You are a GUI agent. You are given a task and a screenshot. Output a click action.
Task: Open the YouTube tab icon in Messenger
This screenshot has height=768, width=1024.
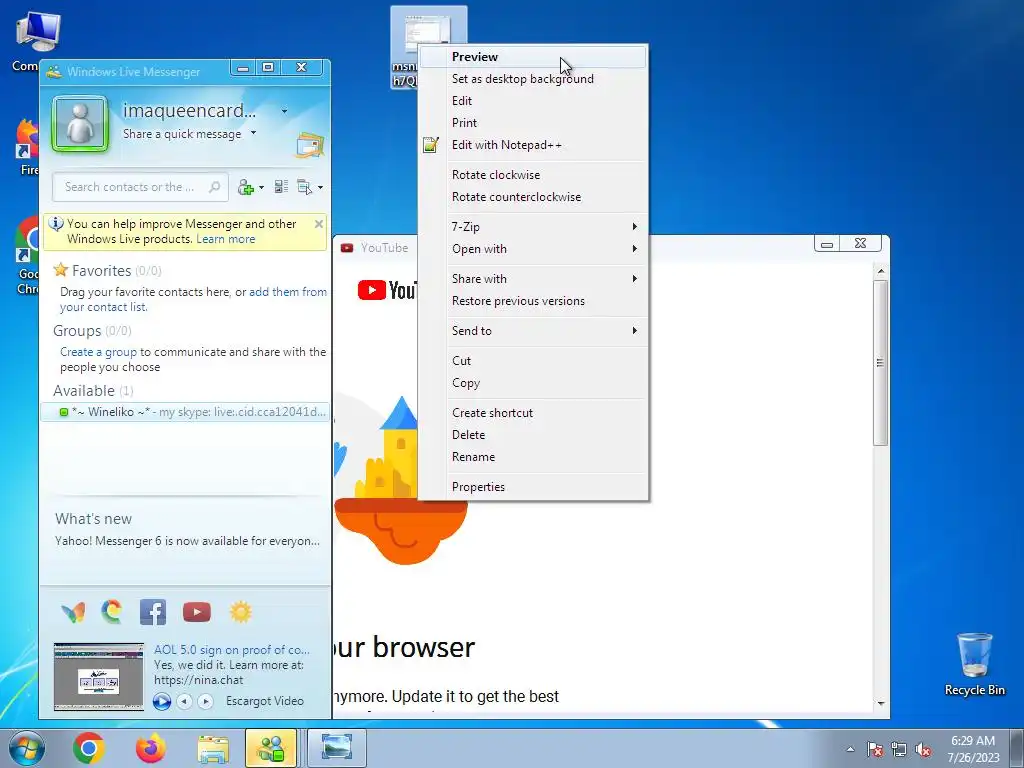point(197,612)
